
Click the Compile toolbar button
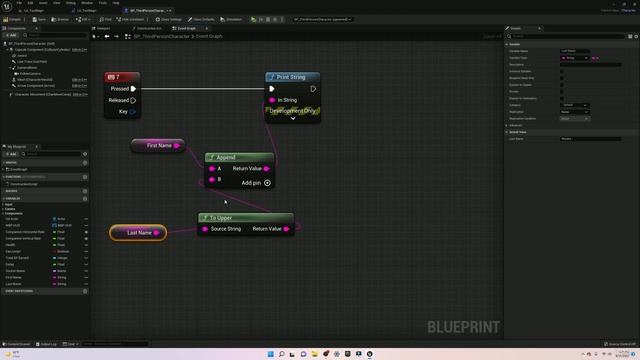coord(12,19)
